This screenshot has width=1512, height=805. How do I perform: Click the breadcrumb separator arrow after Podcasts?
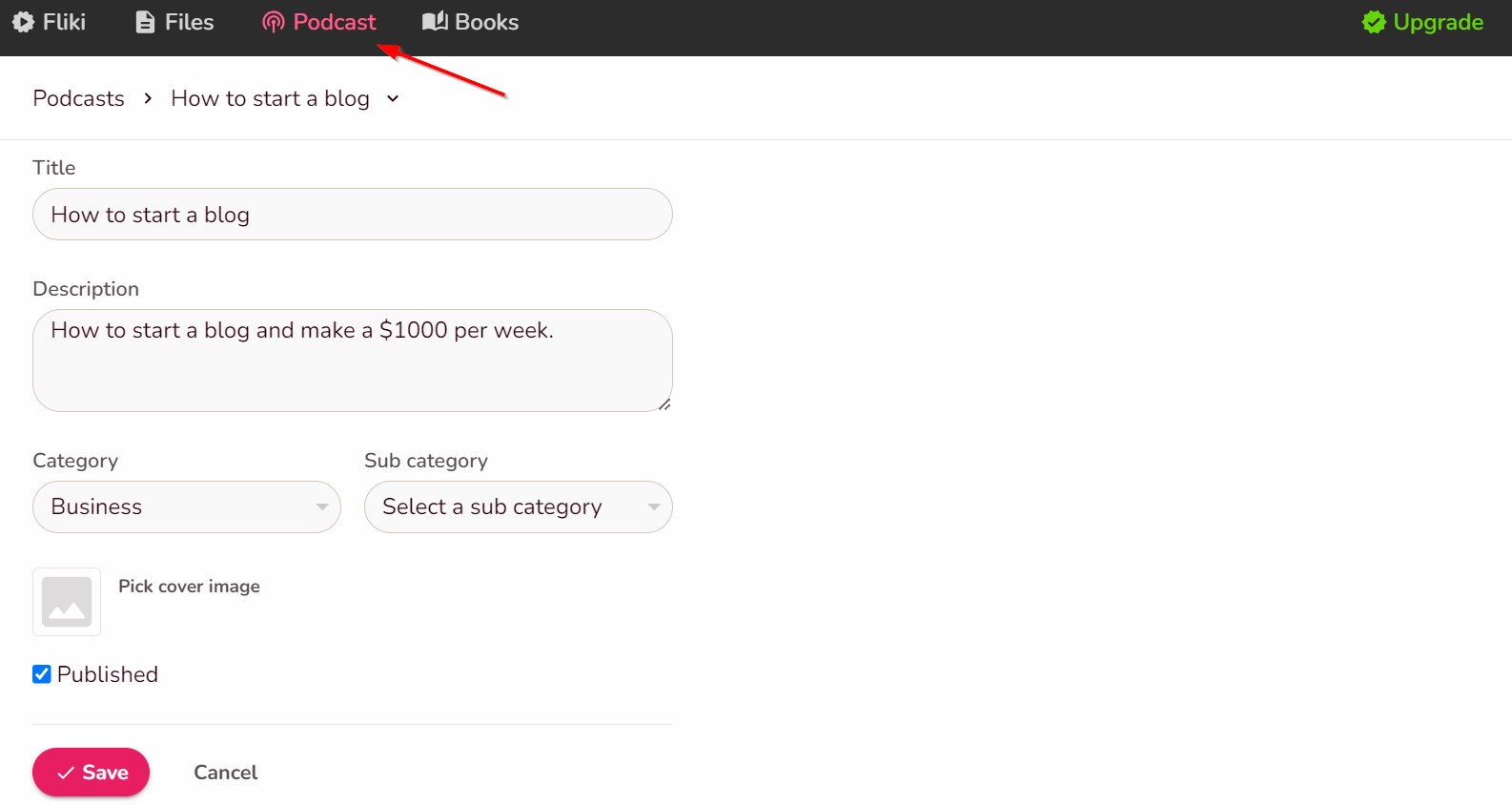pyautogui.click(x=148, y=98)
